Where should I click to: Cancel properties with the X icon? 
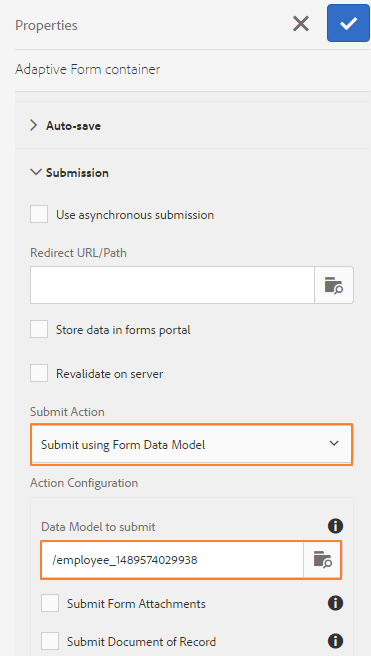pos(301,24)
